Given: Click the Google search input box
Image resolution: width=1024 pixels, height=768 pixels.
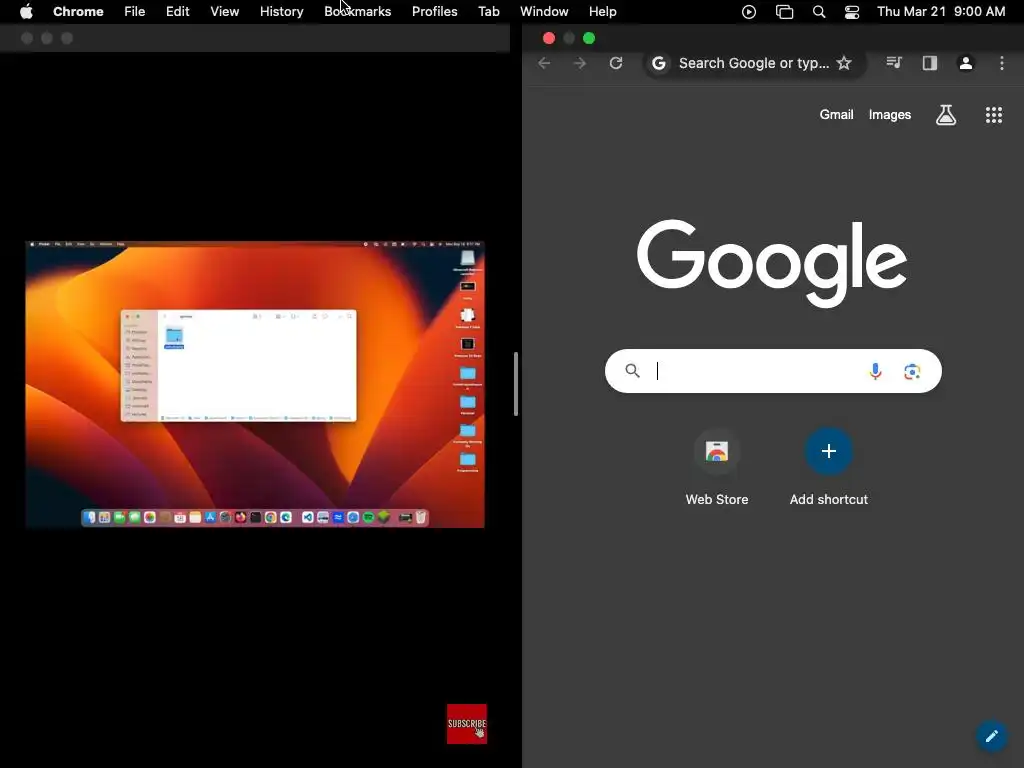Looking at the screenshot, I should (x=773, y=371).
